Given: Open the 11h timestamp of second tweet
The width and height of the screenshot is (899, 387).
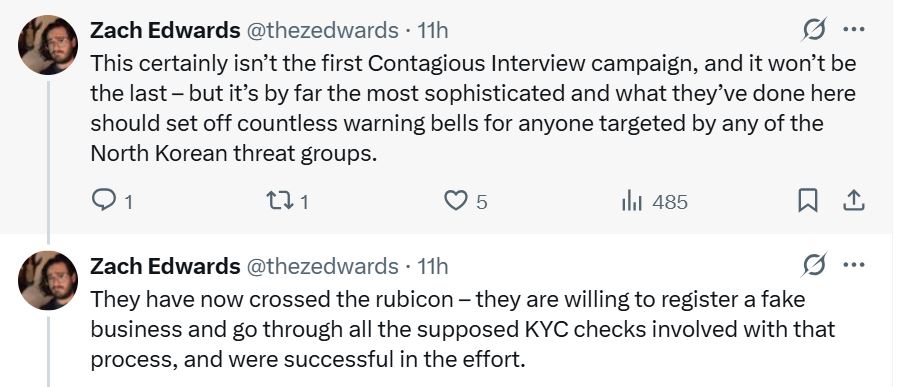Looking at the screenshot, I should (432, 265).
